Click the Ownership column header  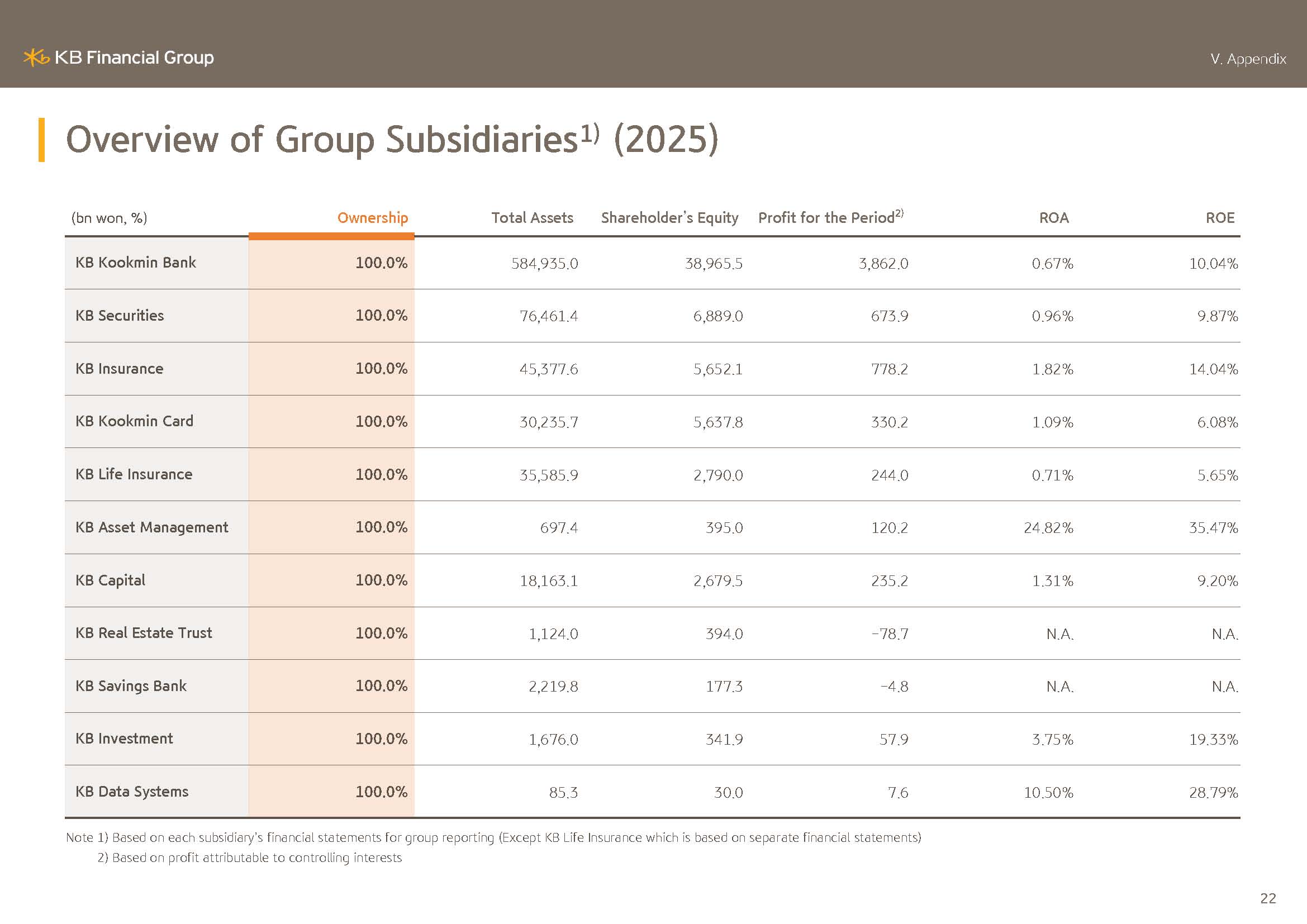pyautogui.click(x=372, y=218)
